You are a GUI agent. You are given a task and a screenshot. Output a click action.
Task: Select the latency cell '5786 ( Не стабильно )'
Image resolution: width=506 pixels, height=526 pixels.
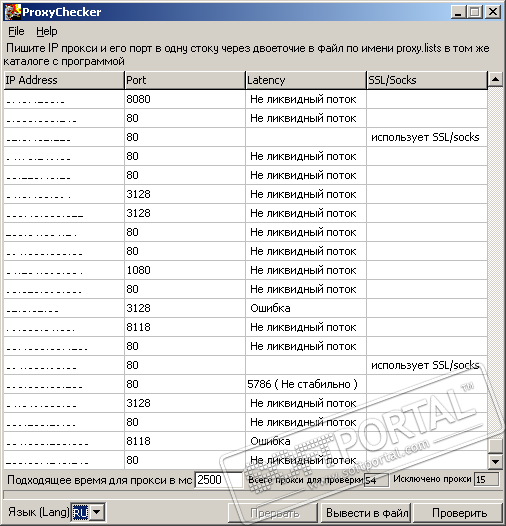[306, 384]
